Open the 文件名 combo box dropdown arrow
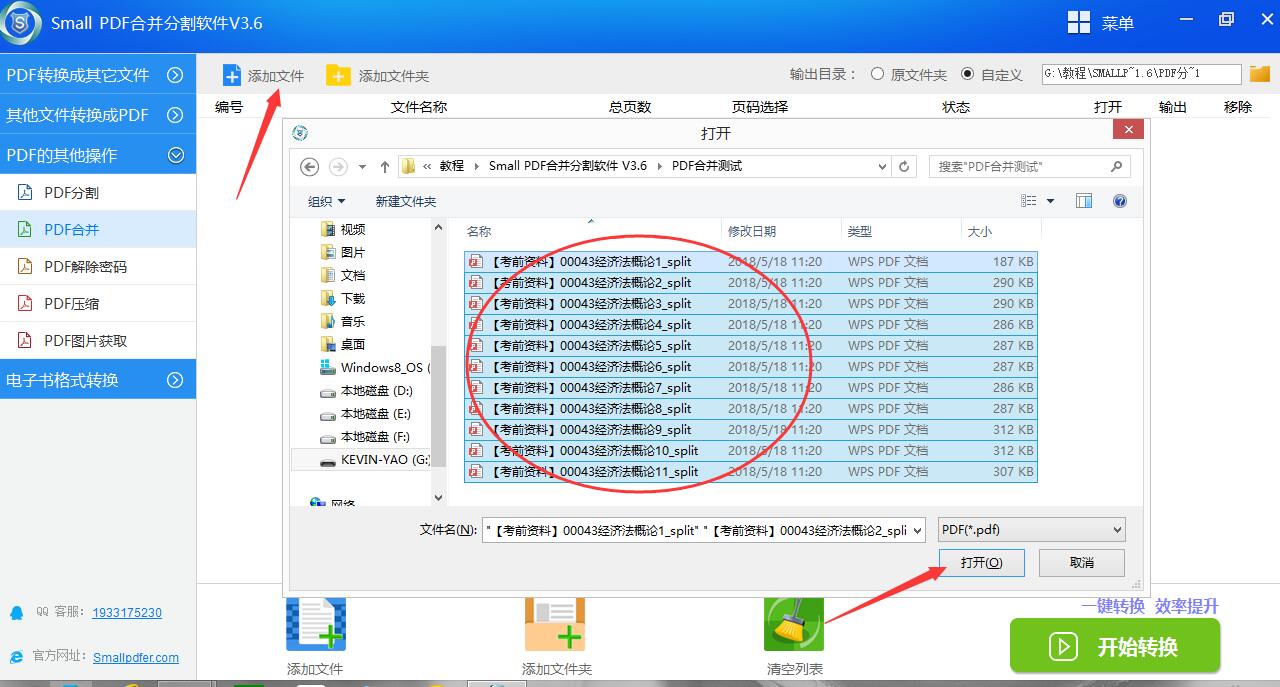The image size is (1280, 687). pos(917,530)
